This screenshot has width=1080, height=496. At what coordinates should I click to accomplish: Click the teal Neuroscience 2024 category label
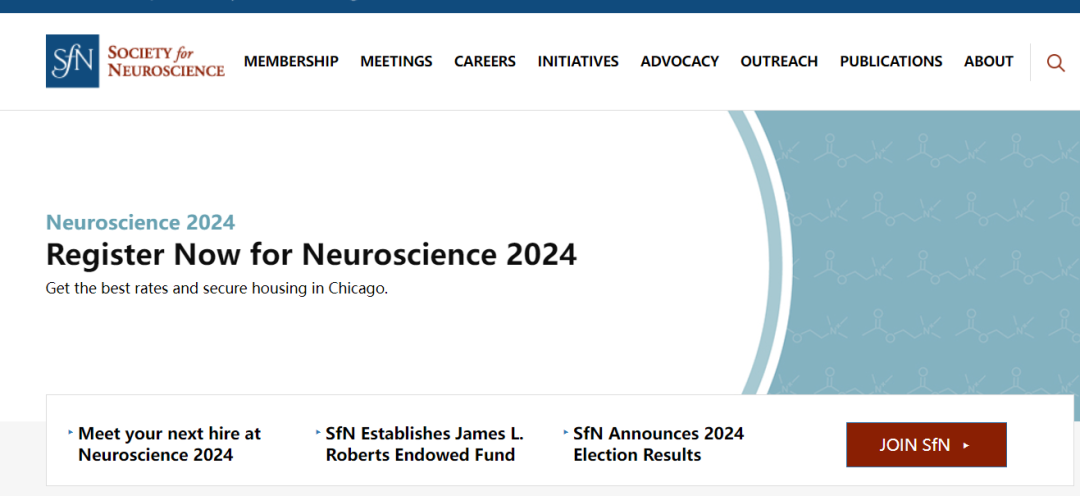click(140, 222)
